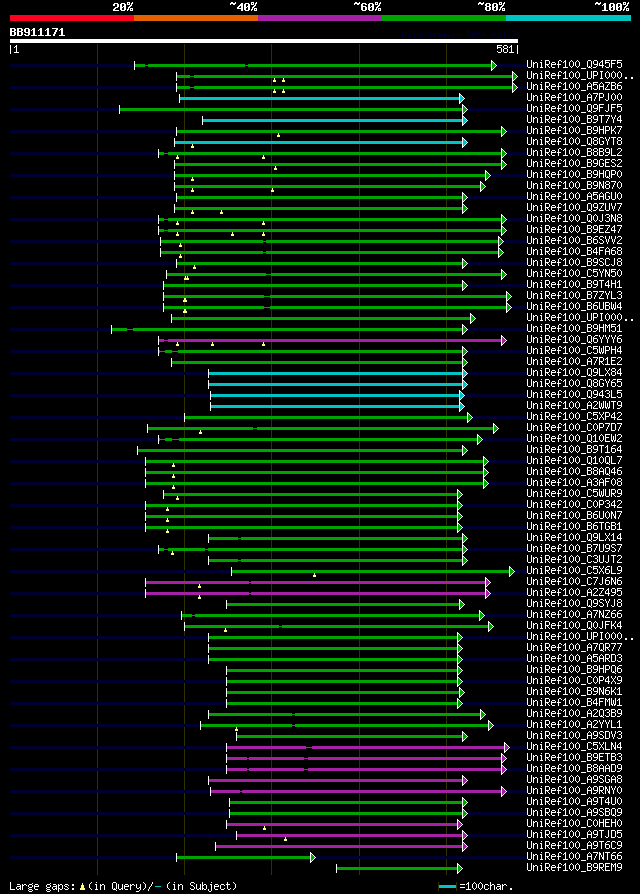Click the UniRef100_Q943L5 label
This screenshot has height=894, width=640.
pos(574,395)
